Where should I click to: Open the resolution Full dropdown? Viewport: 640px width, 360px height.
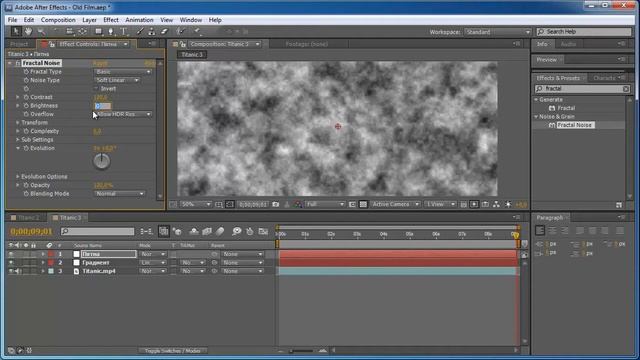coord(325,204)
